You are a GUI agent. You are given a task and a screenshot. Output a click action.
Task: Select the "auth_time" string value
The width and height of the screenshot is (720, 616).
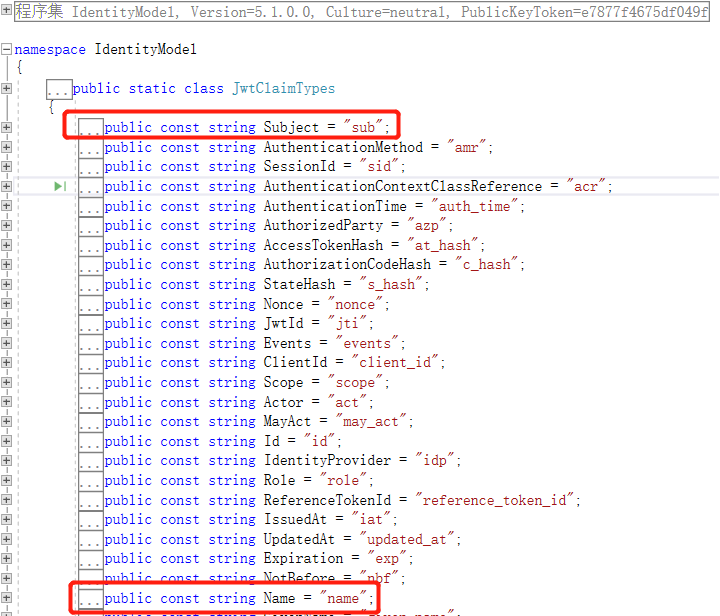(475, 206)
